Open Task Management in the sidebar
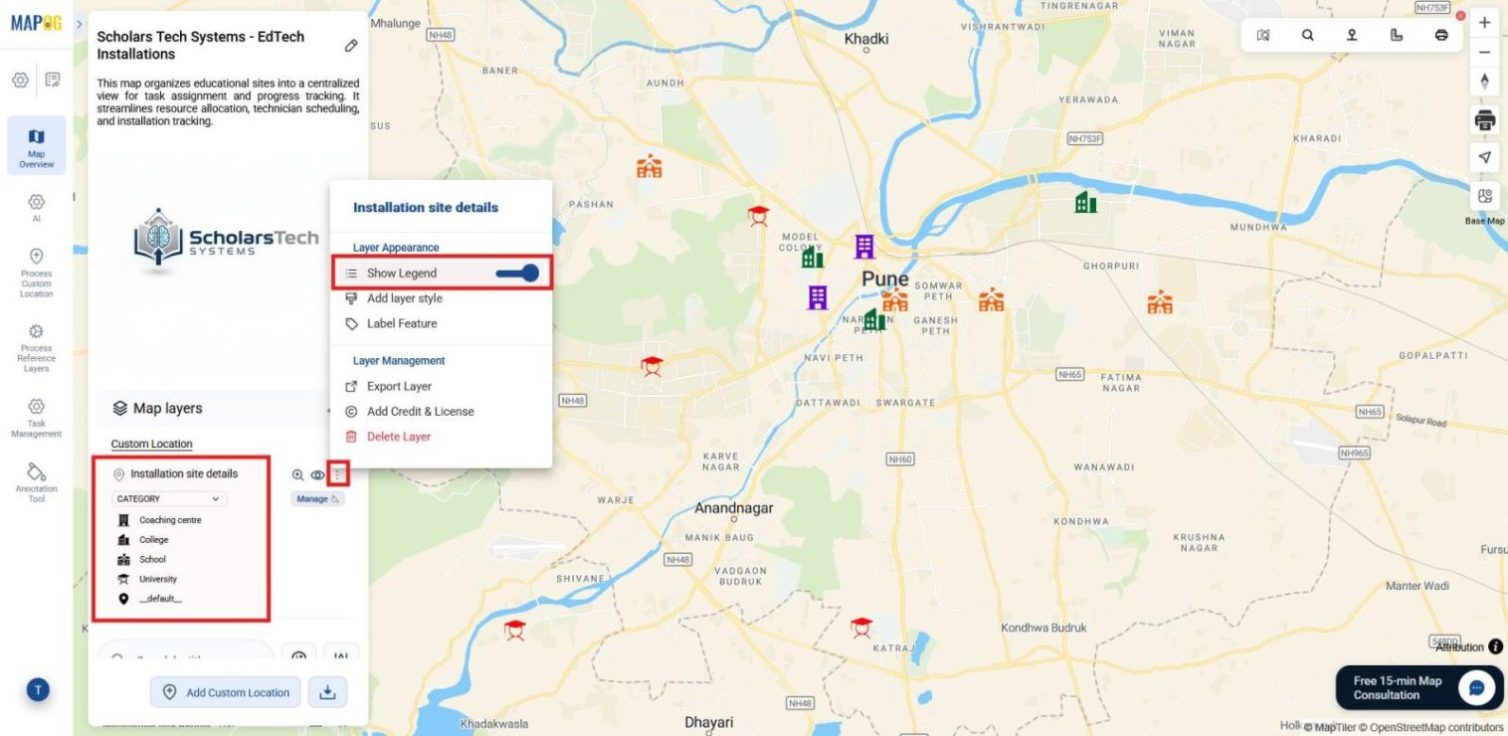 (36, 415)
